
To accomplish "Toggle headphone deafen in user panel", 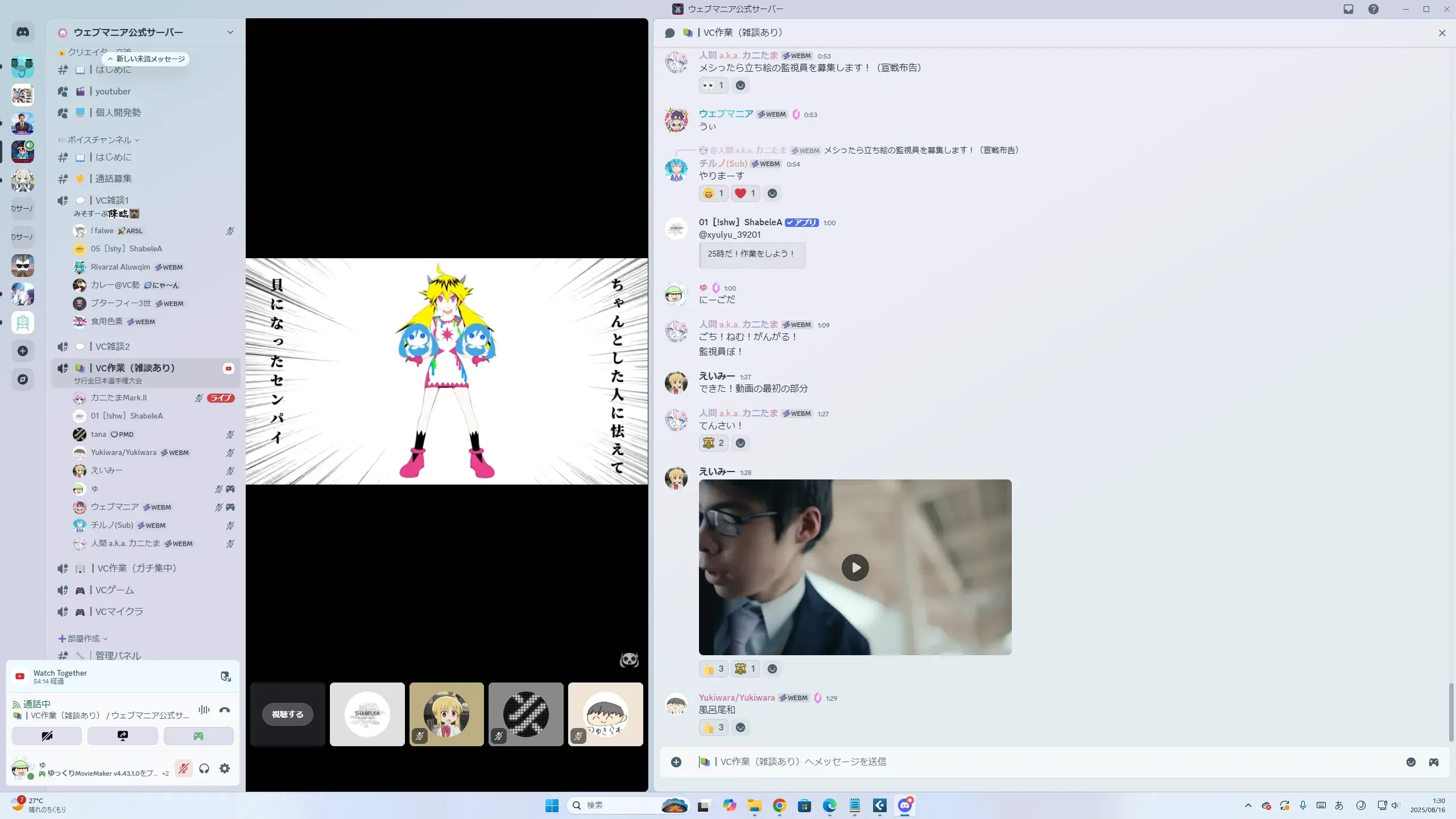I will (204, 768).
